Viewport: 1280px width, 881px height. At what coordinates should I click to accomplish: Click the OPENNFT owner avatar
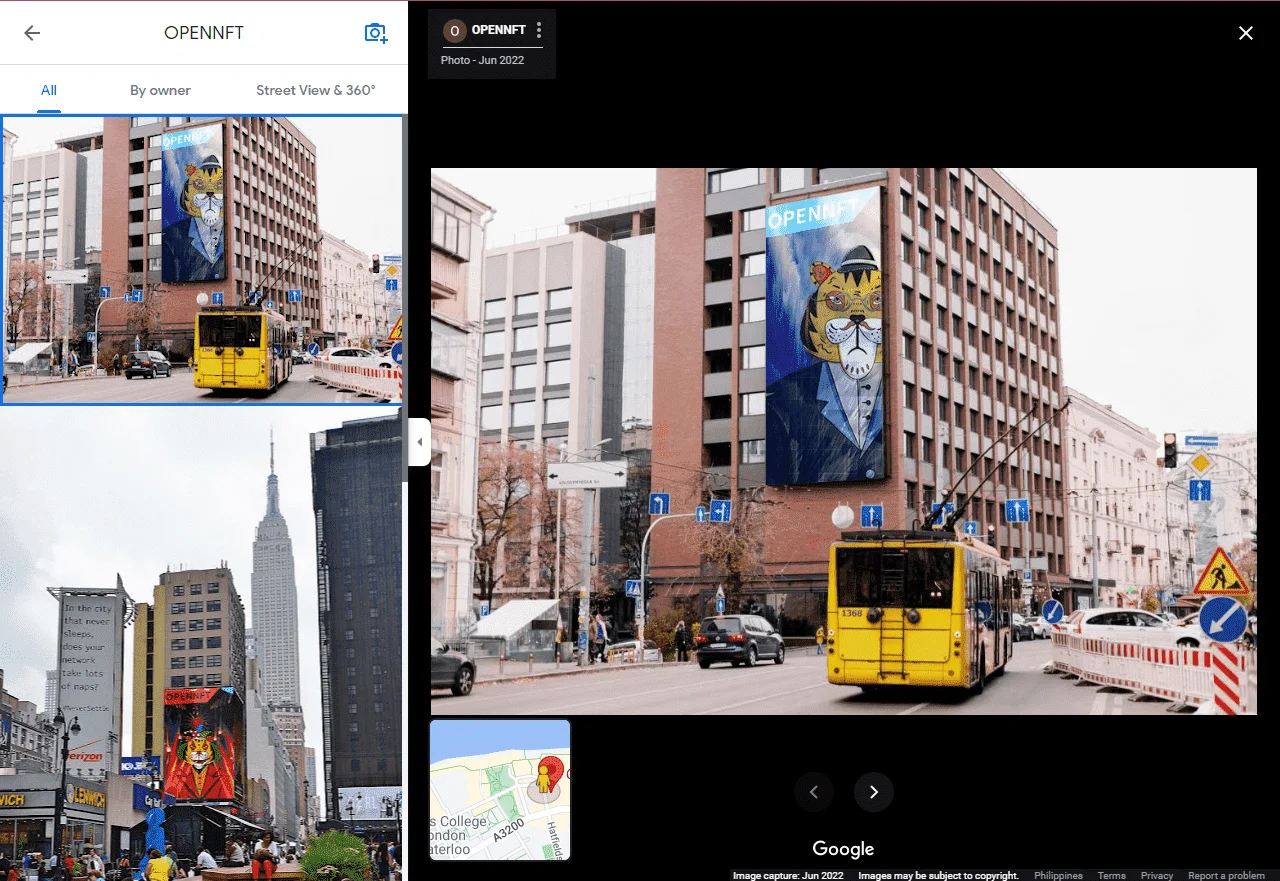click(454, 31)
